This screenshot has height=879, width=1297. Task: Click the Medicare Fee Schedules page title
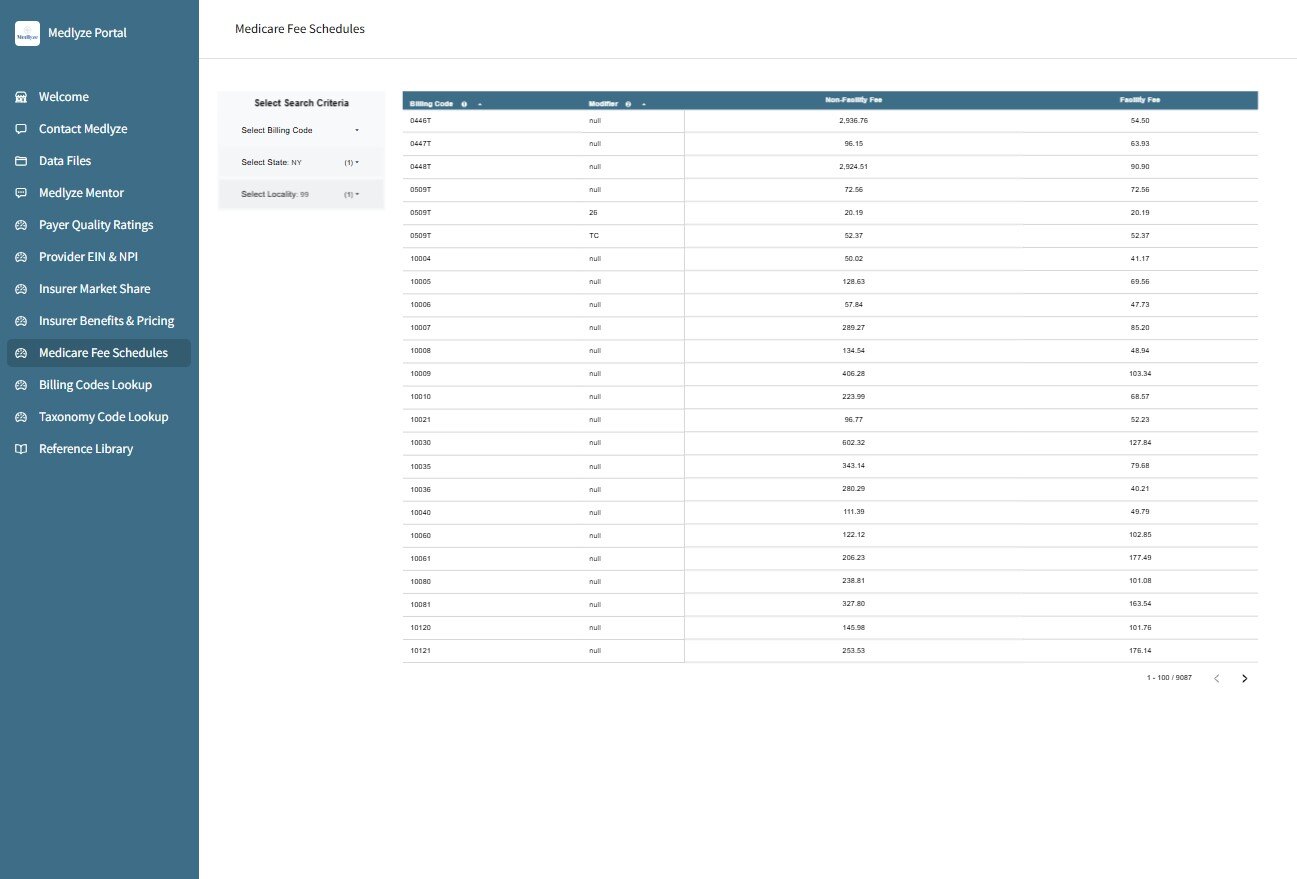coord(300,29)
